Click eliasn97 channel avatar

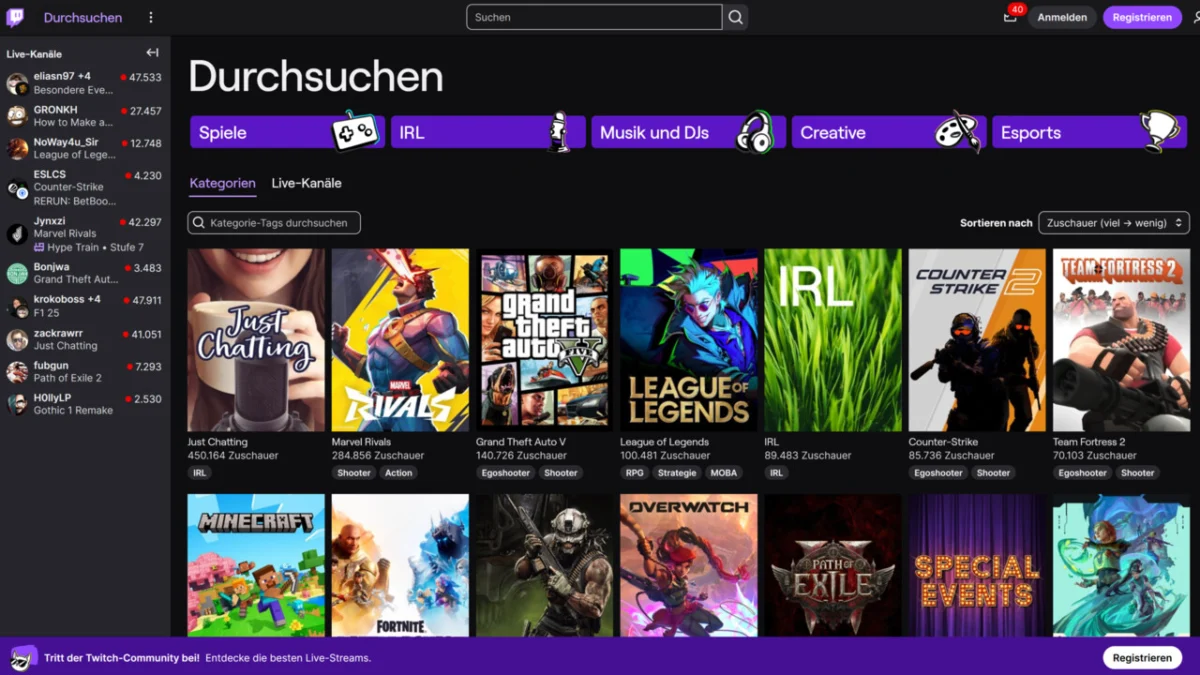point(17,83)
